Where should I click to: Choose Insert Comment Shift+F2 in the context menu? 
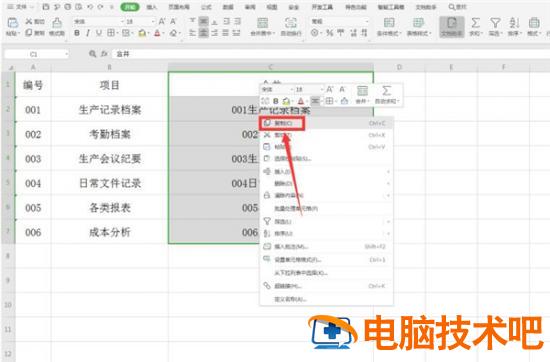coord(327,247)
